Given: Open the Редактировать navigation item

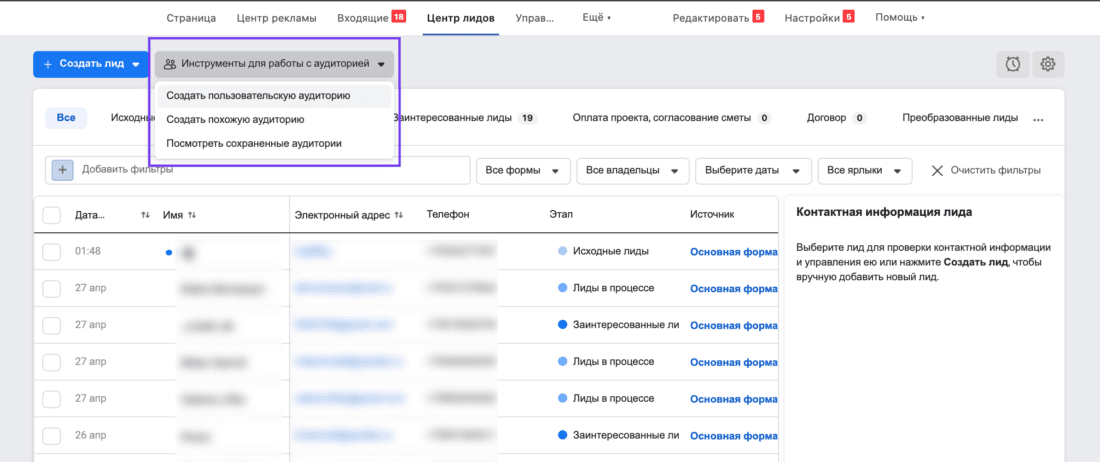Looking at the screenshot, I should click(718, 18).
